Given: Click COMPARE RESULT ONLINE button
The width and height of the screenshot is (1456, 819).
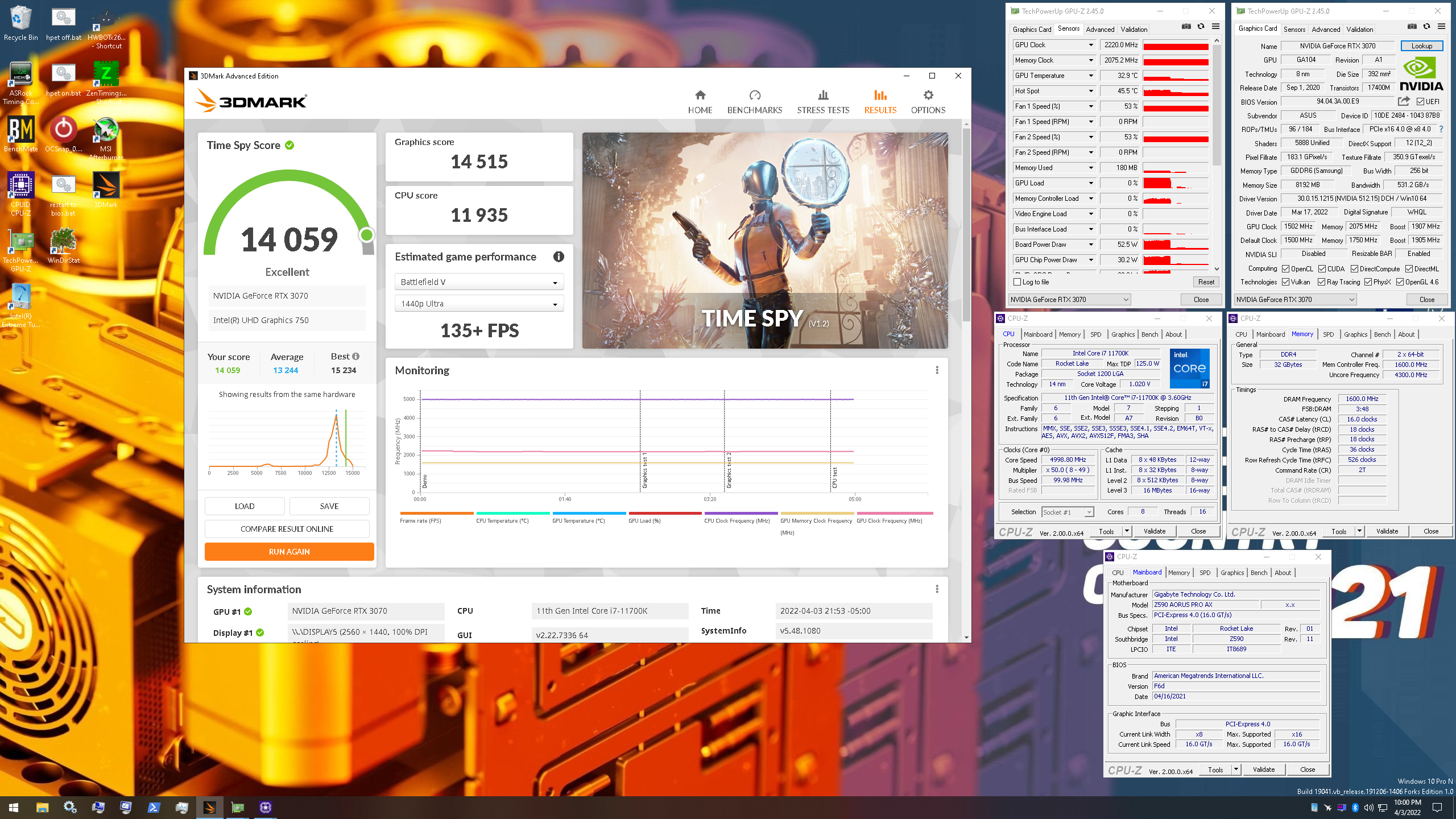Looking at the screenshot, I should click(x=287, y=529).
